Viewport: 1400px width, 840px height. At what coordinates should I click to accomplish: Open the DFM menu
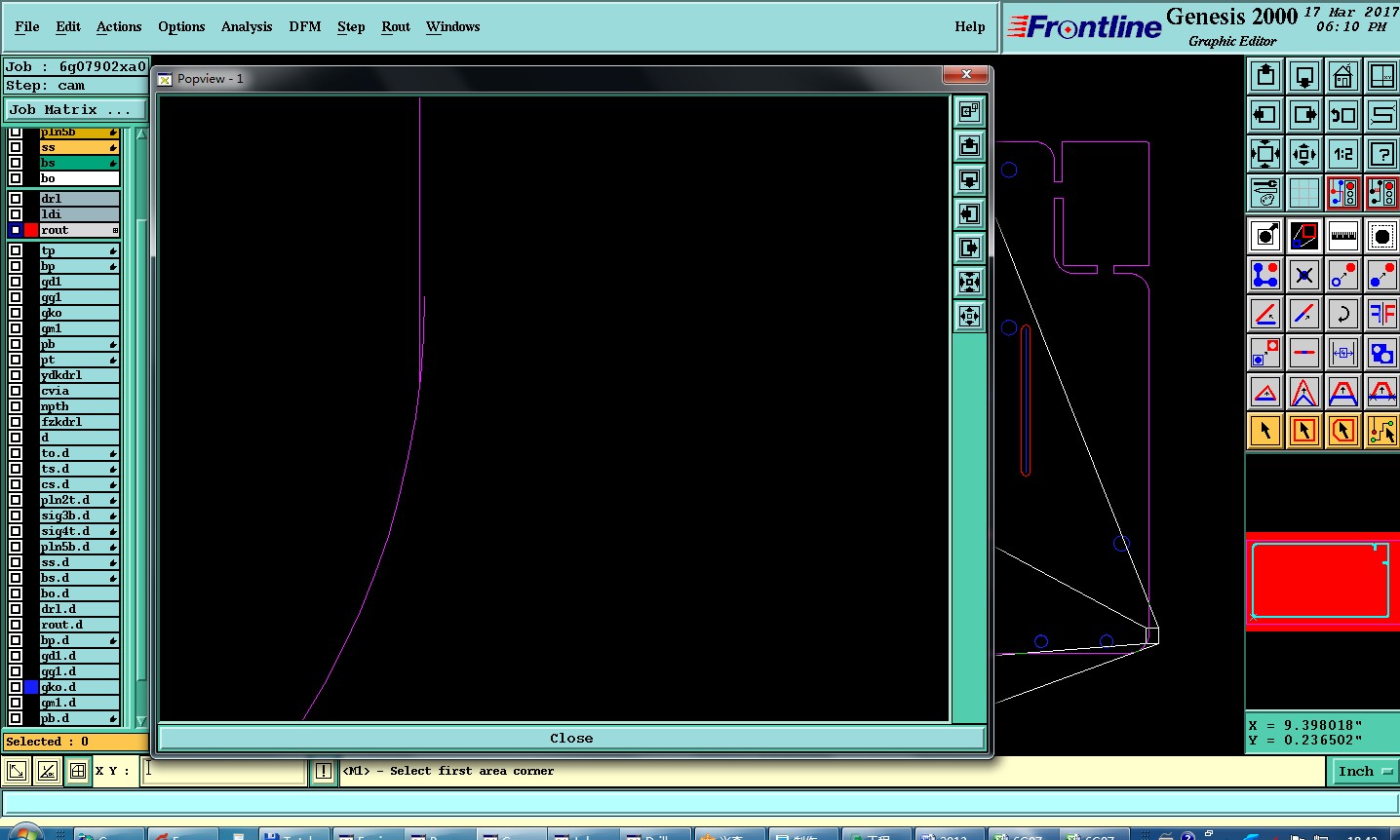click(x=305, y=26)
